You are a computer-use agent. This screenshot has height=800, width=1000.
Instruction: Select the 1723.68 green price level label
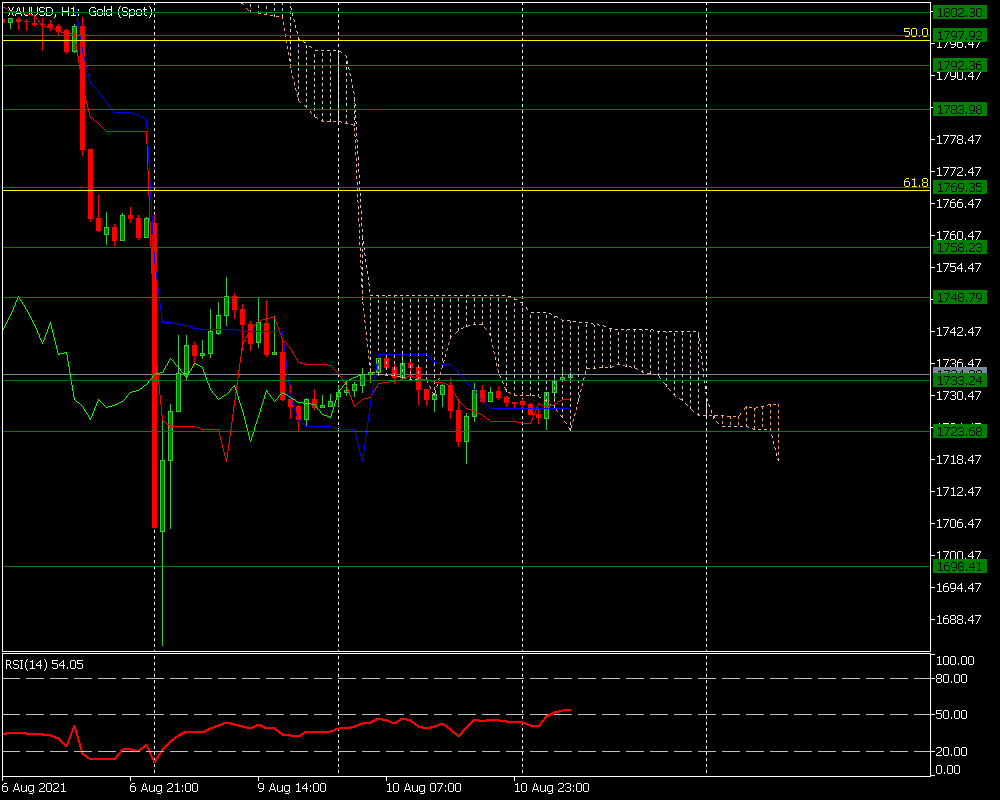coord(959,431)
